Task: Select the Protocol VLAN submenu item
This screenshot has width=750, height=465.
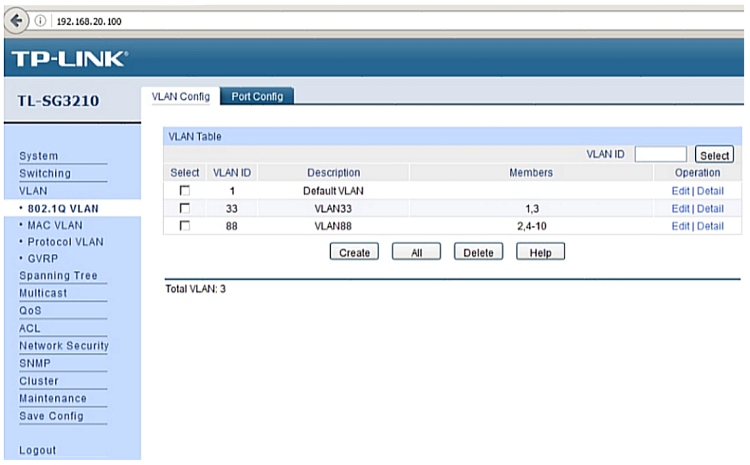Action: pyautogui.click(x=65, y=242)
